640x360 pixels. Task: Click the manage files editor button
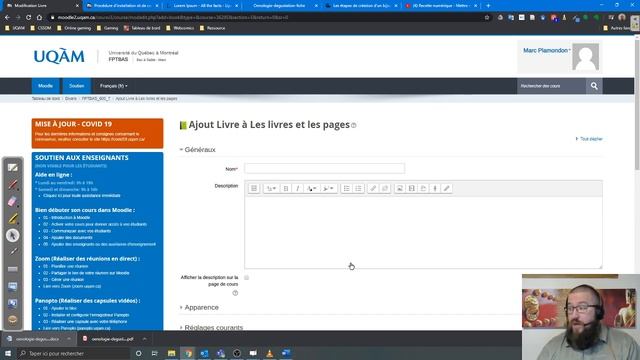click(x=423, y=188)
